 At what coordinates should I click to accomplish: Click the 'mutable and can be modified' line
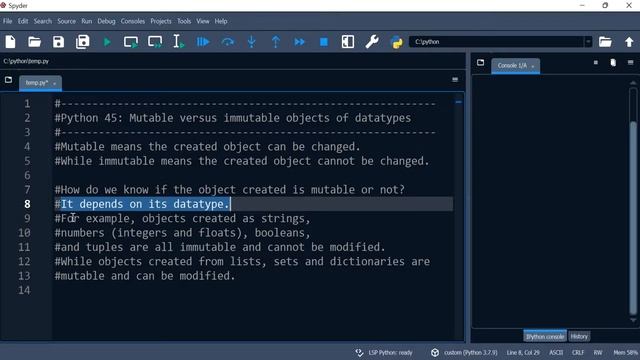(145, 276)
